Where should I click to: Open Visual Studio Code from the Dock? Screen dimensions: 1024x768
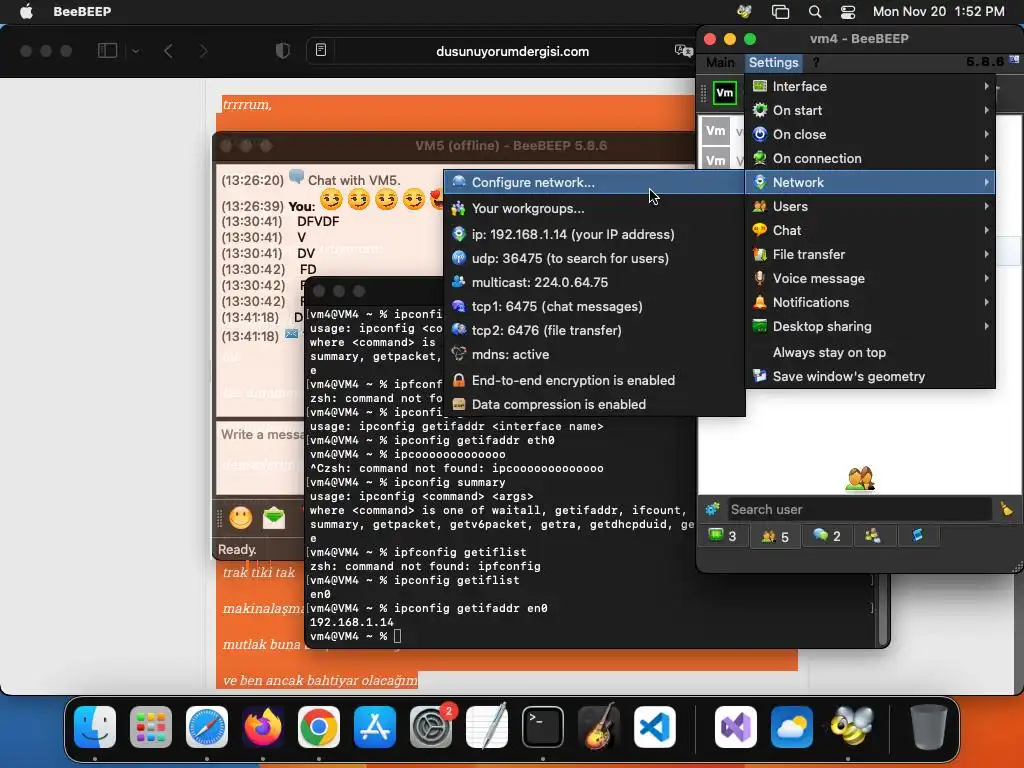[x=654, y=726]
